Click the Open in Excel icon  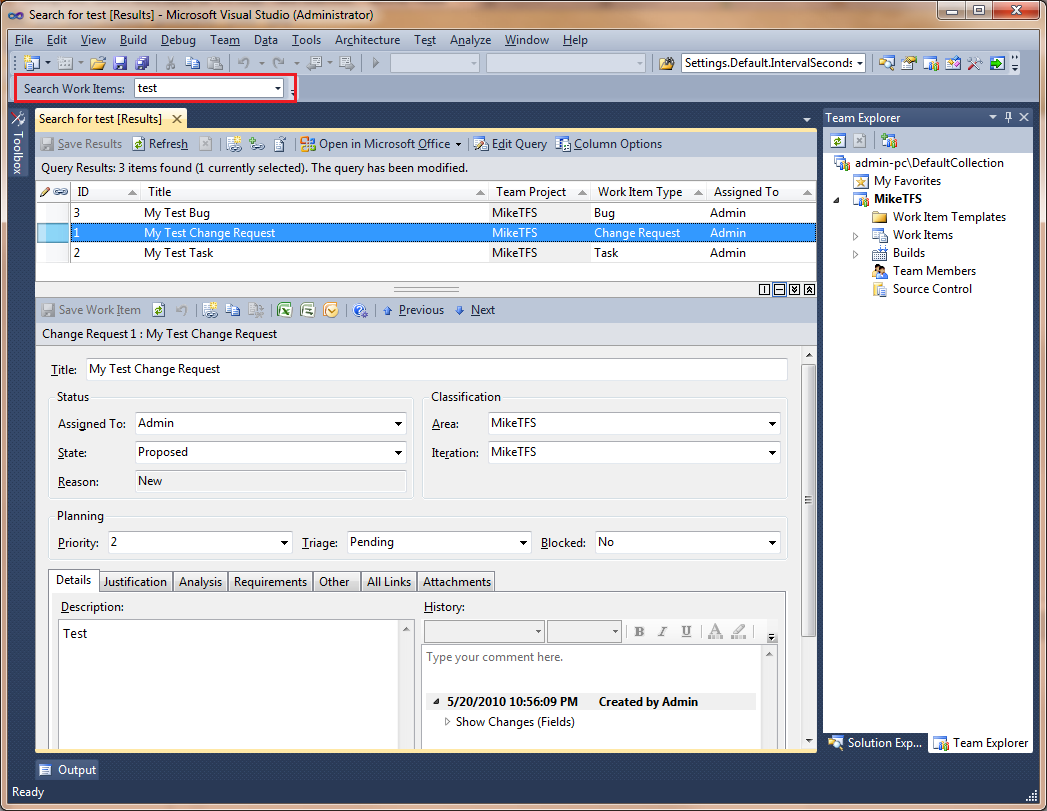[284, 310]
